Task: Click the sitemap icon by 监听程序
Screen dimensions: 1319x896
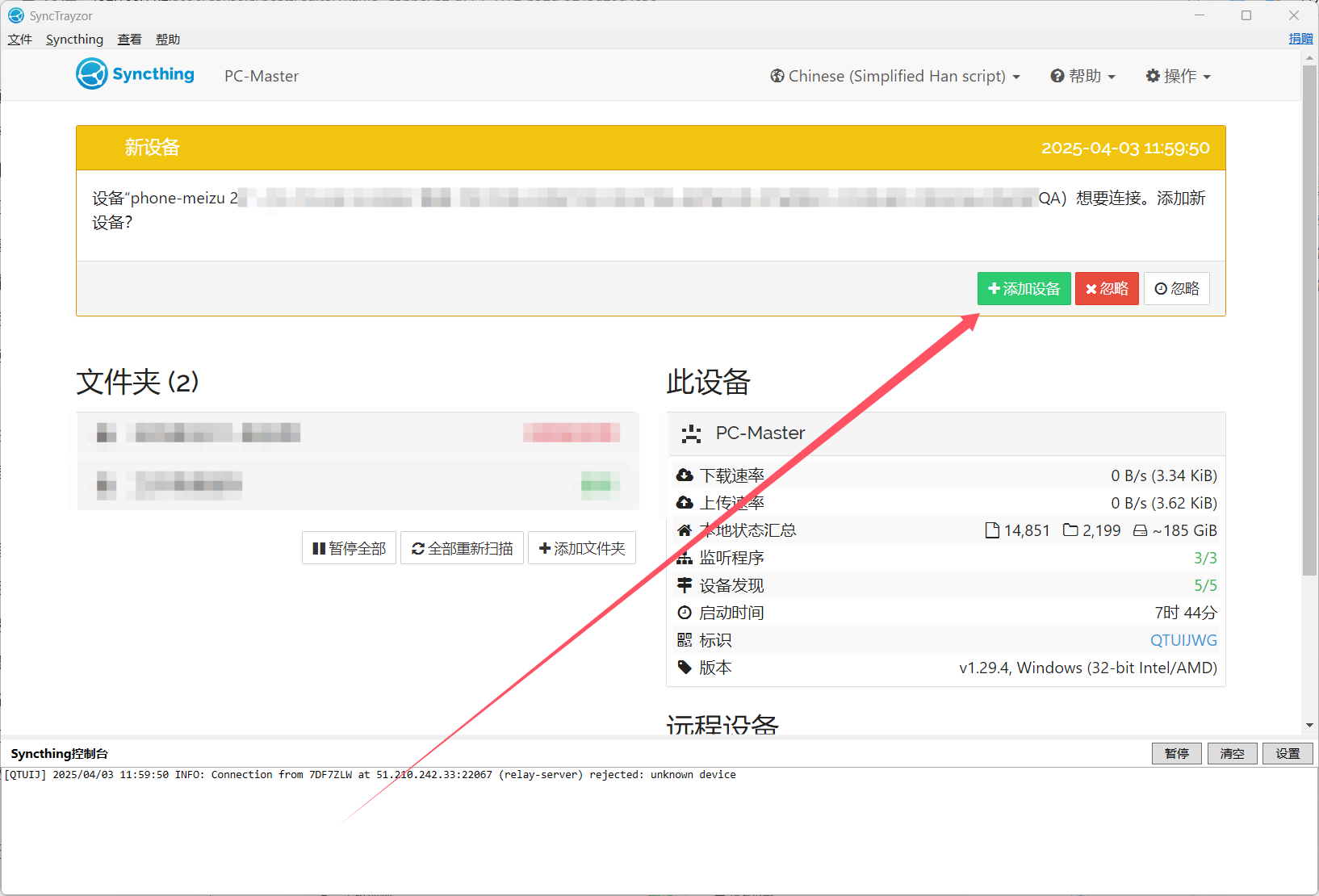Action: coord(685,558)
